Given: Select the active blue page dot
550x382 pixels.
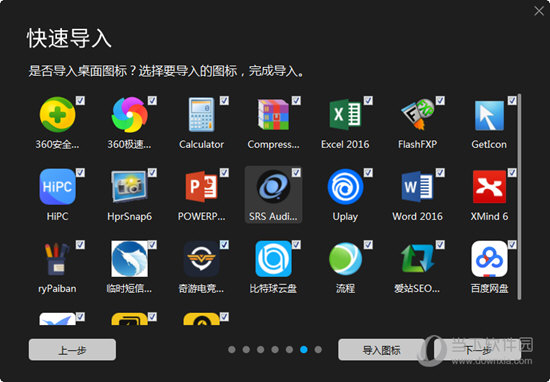Looking at the screenshot, I should tap(304, 350).
